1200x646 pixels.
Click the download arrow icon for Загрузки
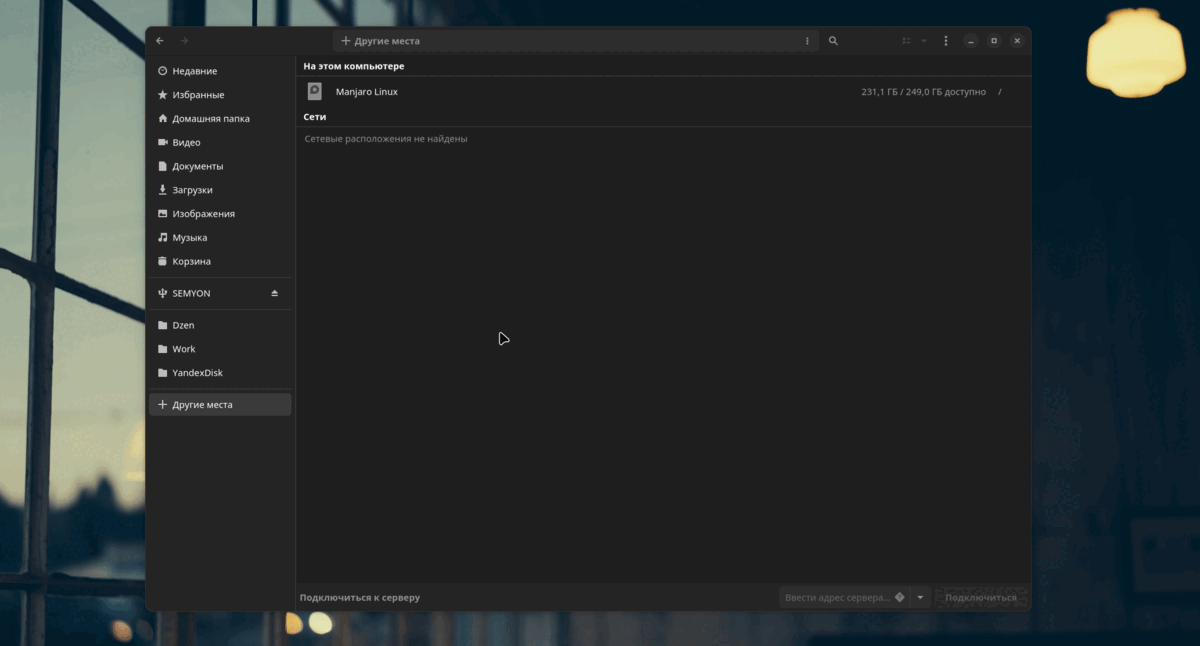click(163, 190)
